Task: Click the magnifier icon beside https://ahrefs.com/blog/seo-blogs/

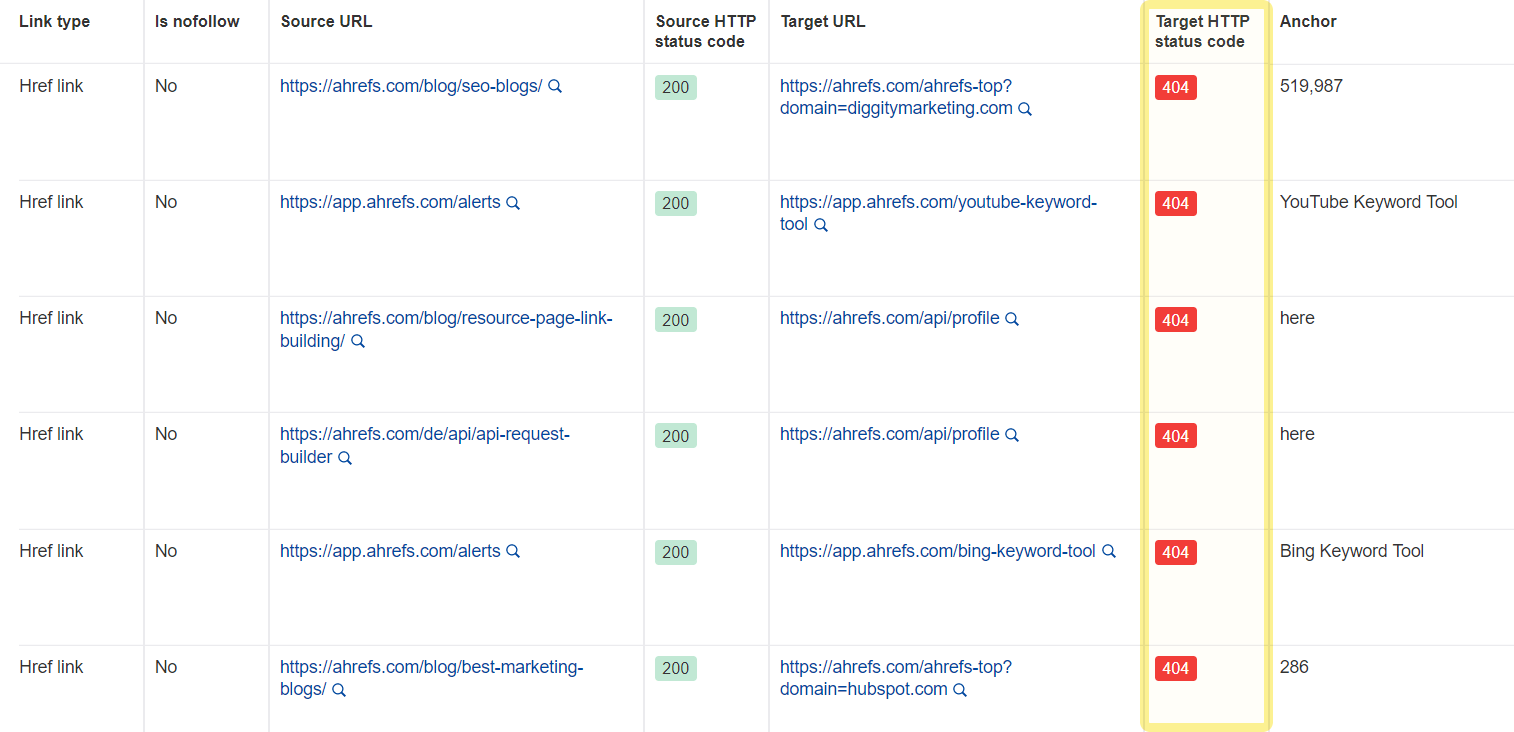Action: [555, 86]
